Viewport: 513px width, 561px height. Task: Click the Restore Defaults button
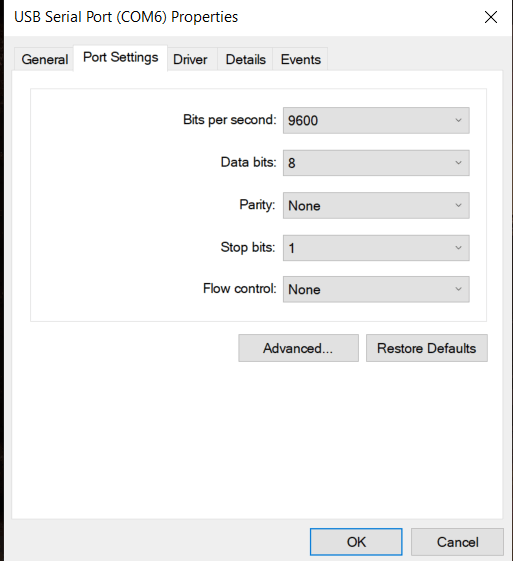coord(426,348)
